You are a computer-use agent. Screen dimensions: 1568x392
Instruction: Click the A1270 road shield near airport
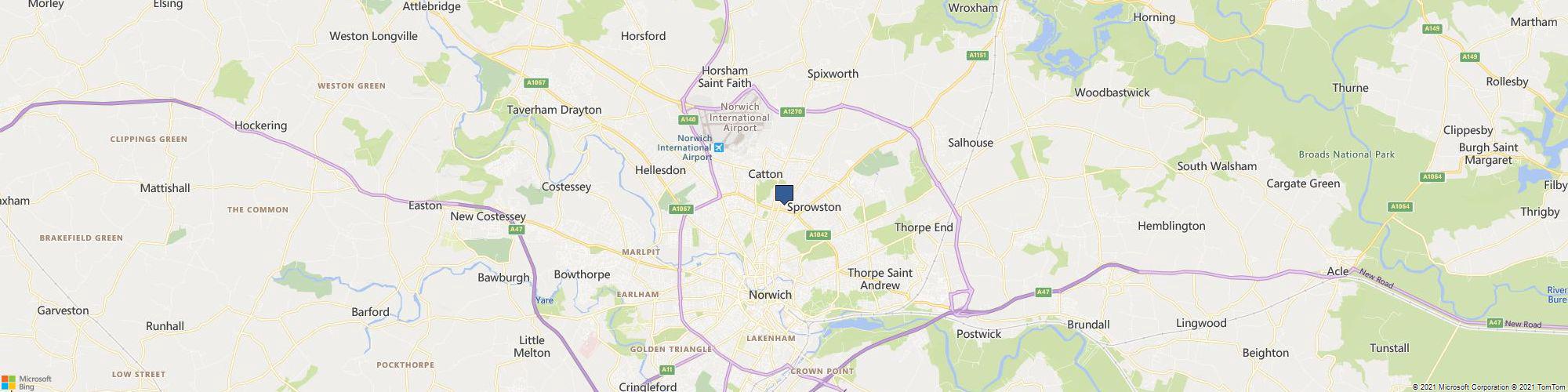coord(793,111)
